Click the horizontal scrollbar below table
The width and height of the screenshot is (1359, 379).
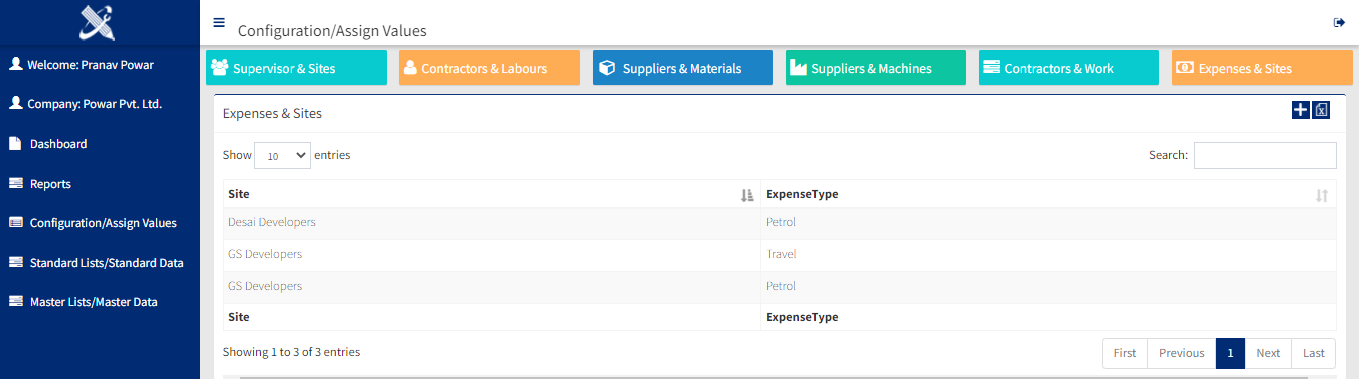coord(778,377)
